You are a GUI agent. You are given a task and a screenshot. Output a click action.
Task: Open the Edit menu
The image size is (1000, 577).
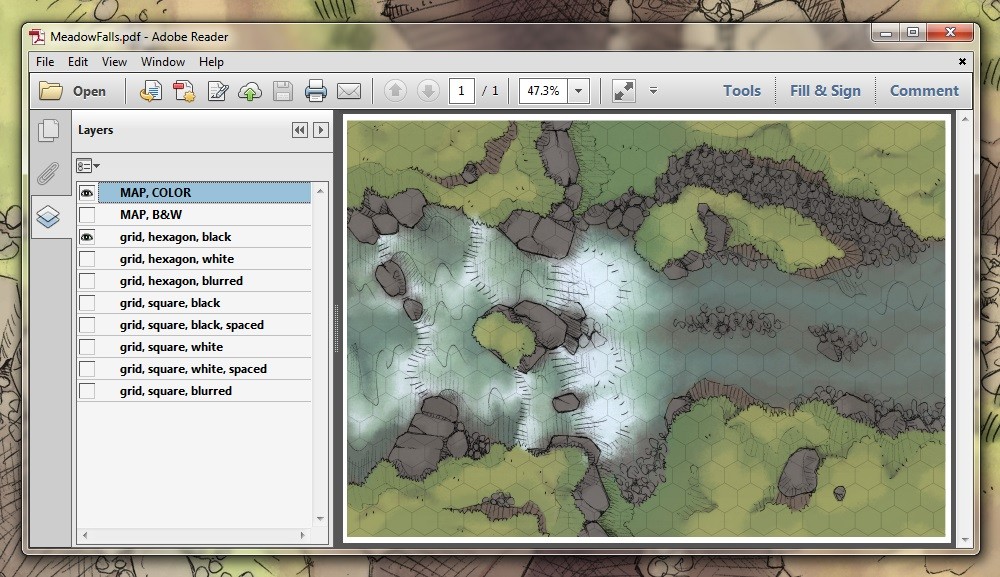point(78,62)
